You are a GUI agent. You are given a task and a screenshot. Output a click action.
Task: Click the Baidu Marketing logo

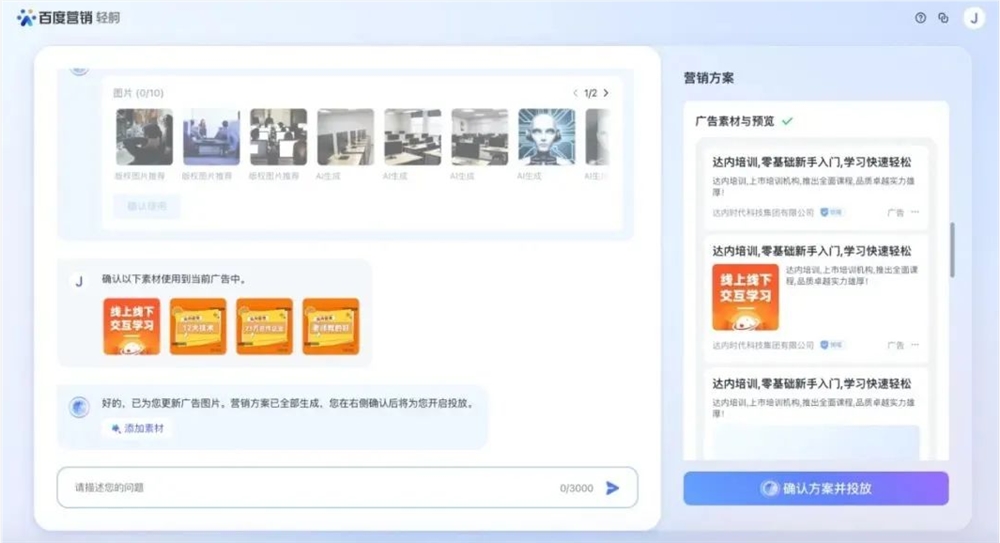pyautogui.click(x=55, y=17)
